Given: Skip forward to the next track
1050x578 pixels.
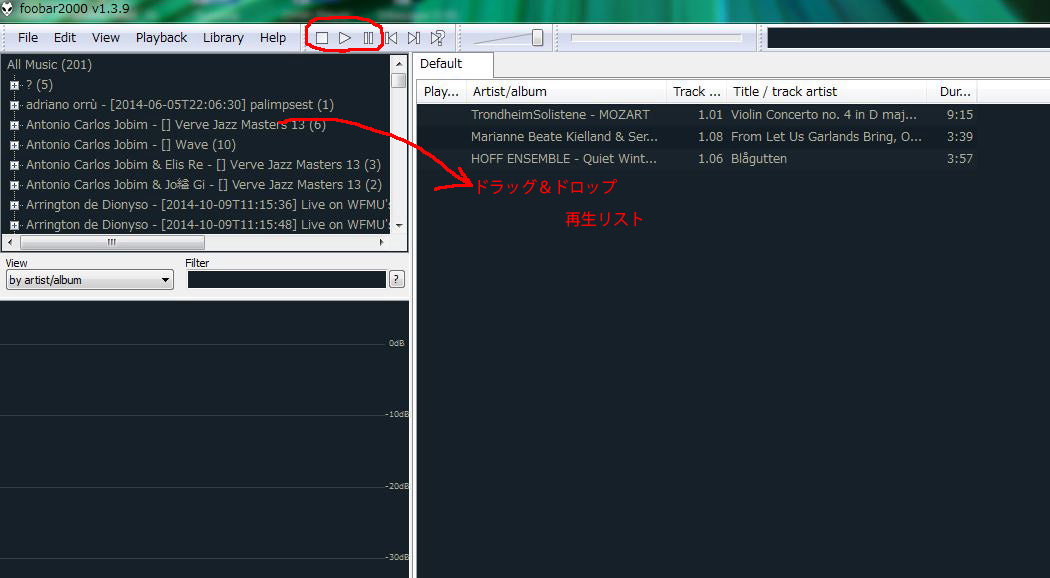Looking at the screenshot, I should [415, 38].
